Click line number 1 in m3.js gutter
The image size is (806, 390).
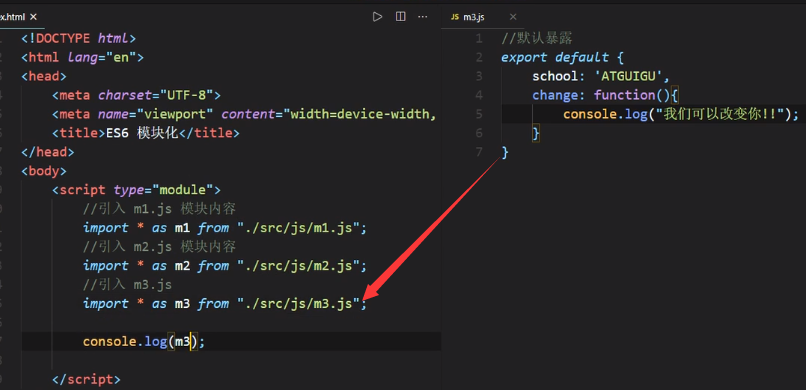click(x=479, y=38)
